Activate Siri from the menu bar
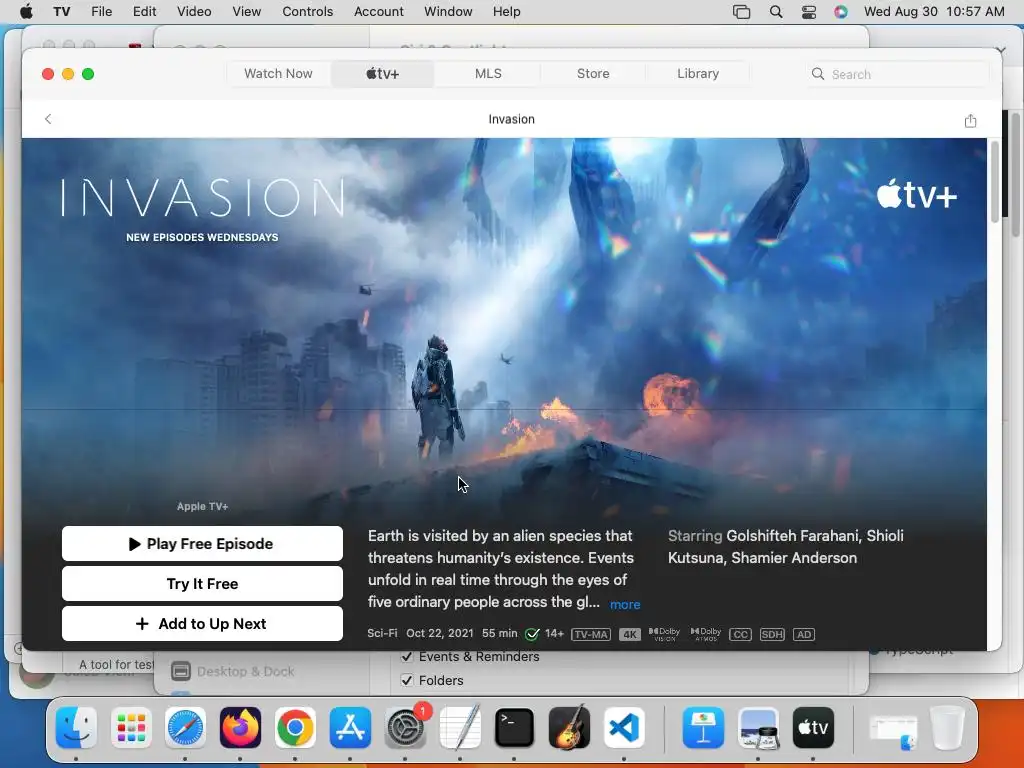 click(x=840, y=12)
